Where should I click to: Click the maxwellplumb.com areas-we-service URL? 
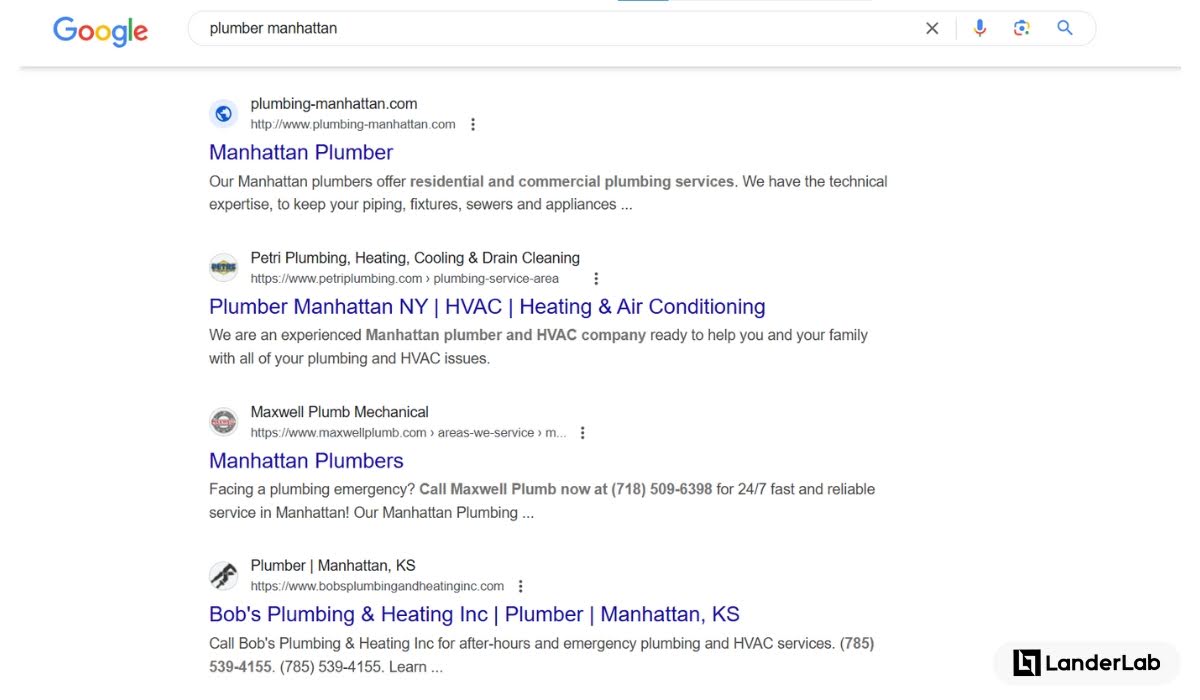[408, 433]
